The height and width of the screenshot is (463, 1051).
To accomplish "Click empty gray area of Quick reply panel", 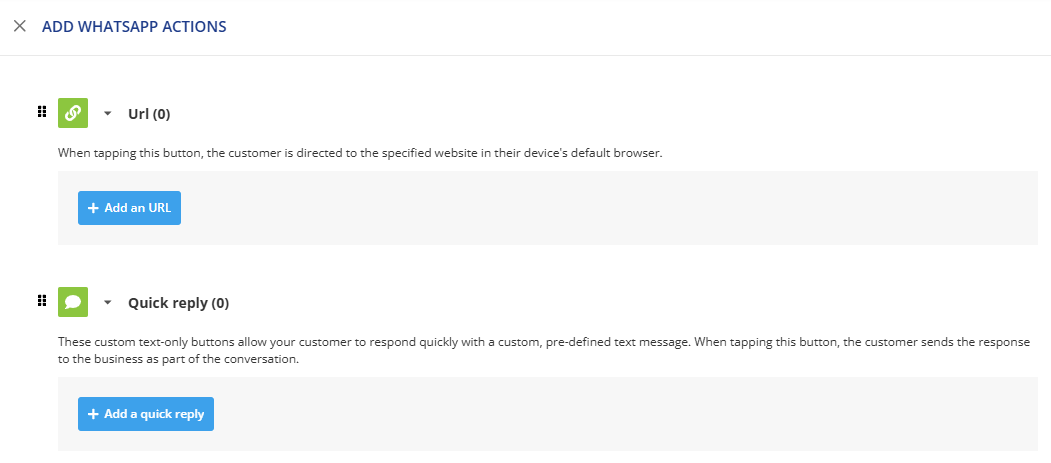I will (x=603, y=414).
